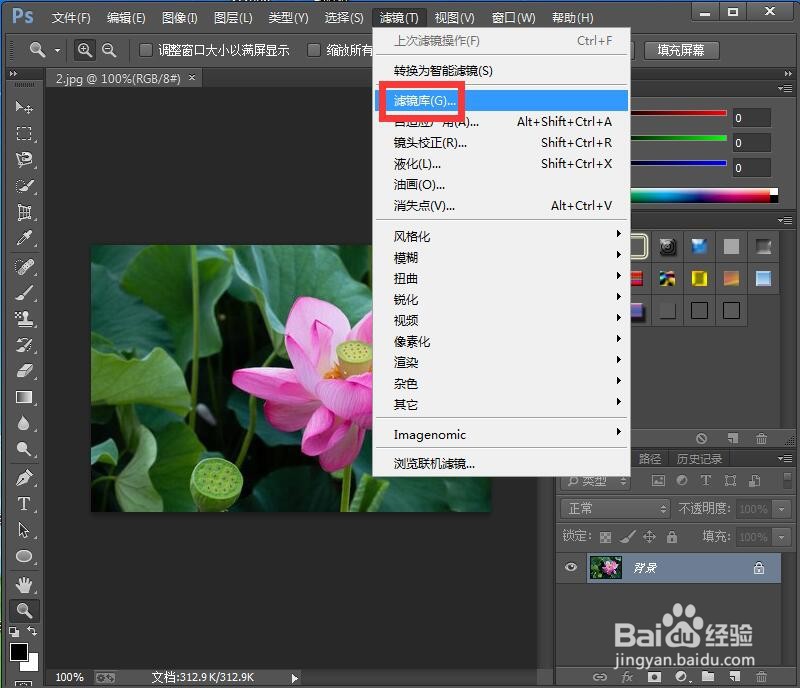Image resolution: width=800 pixels, height=688 pixels.
Task: Click the delete layer trash icon
Action: [x=761, y=439]
